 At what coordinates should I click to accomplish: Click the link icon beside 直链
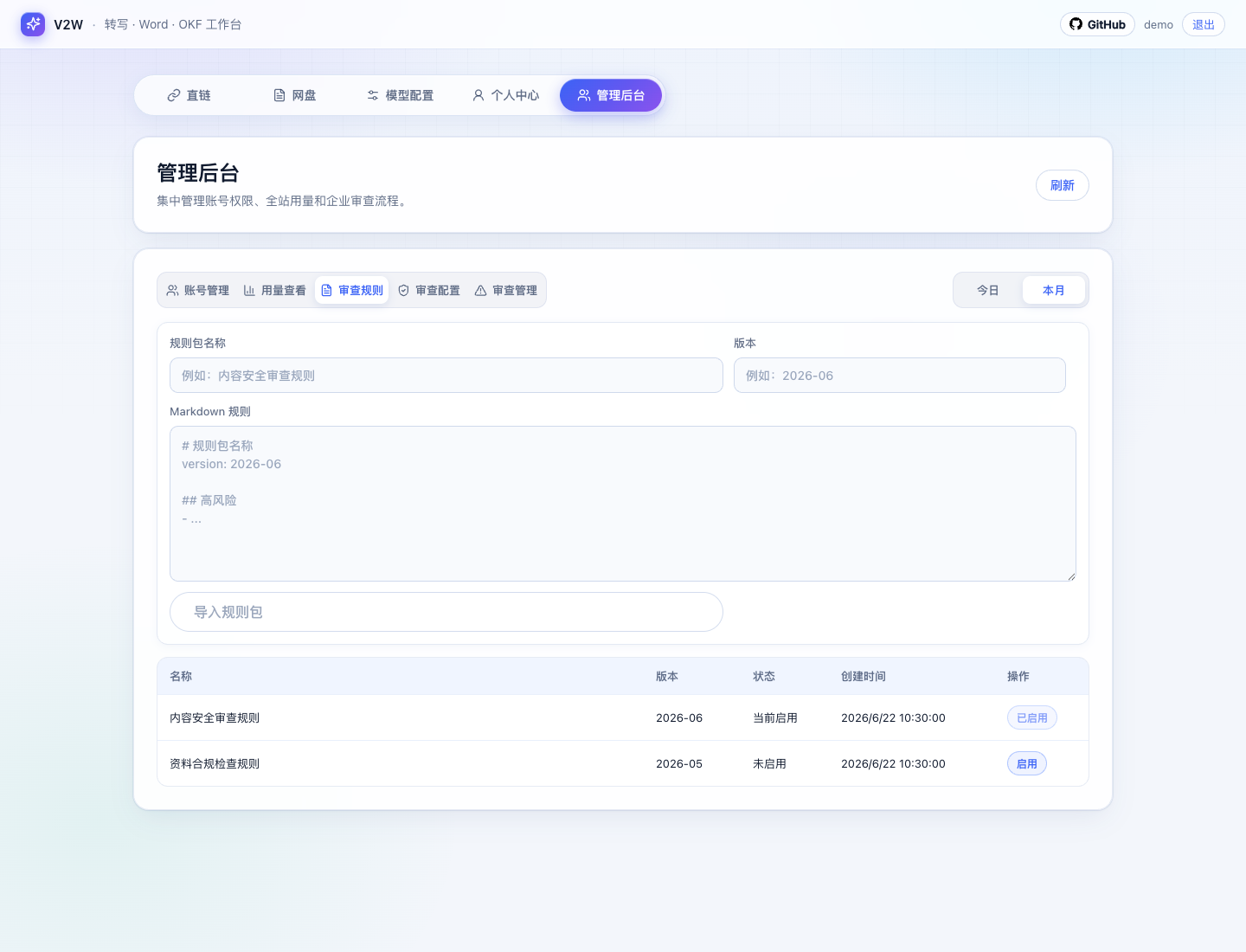pos(174,95)
